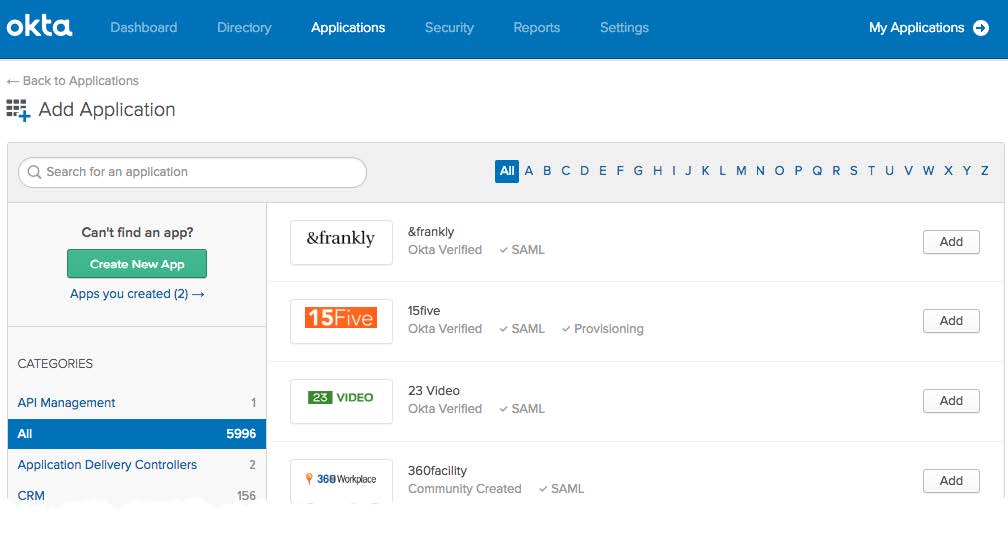Open the Apps you created (2) link

(137, 294)
